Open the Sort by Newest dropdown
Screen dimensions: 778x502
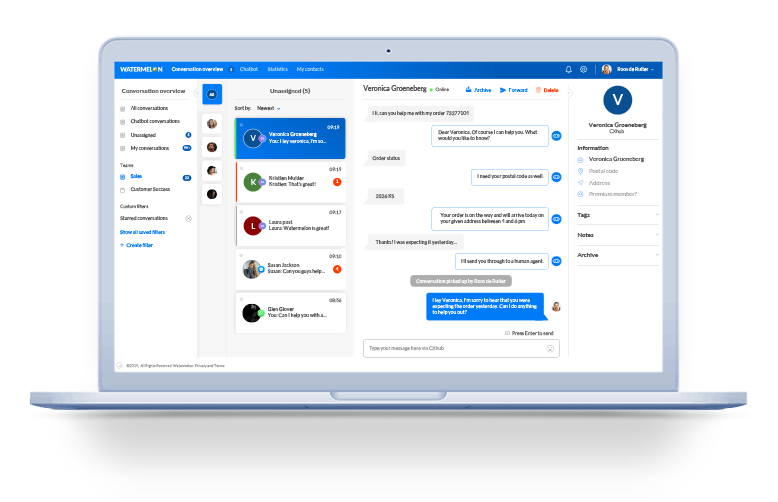pyautogui.click(x=268, y=108)
